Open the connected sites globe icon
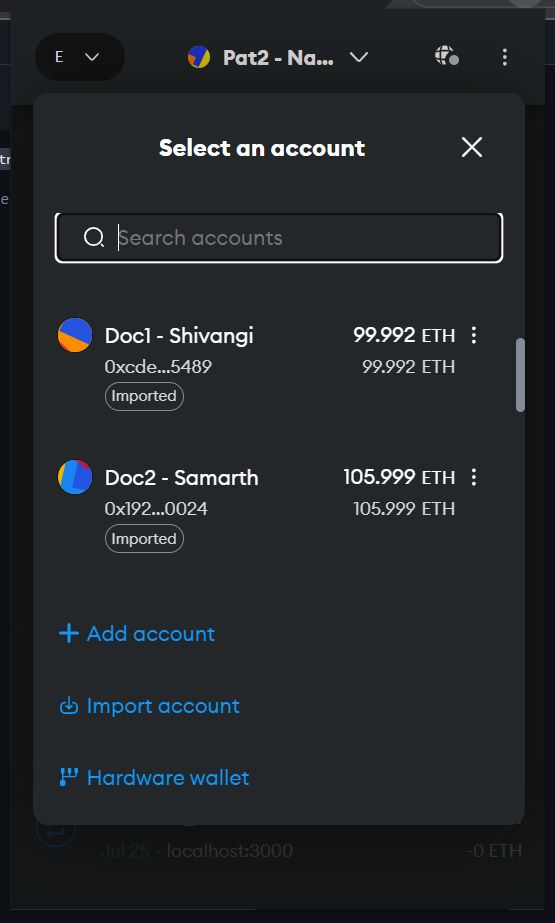This screenshot has width=555, height=923. [x=447, y=57]
